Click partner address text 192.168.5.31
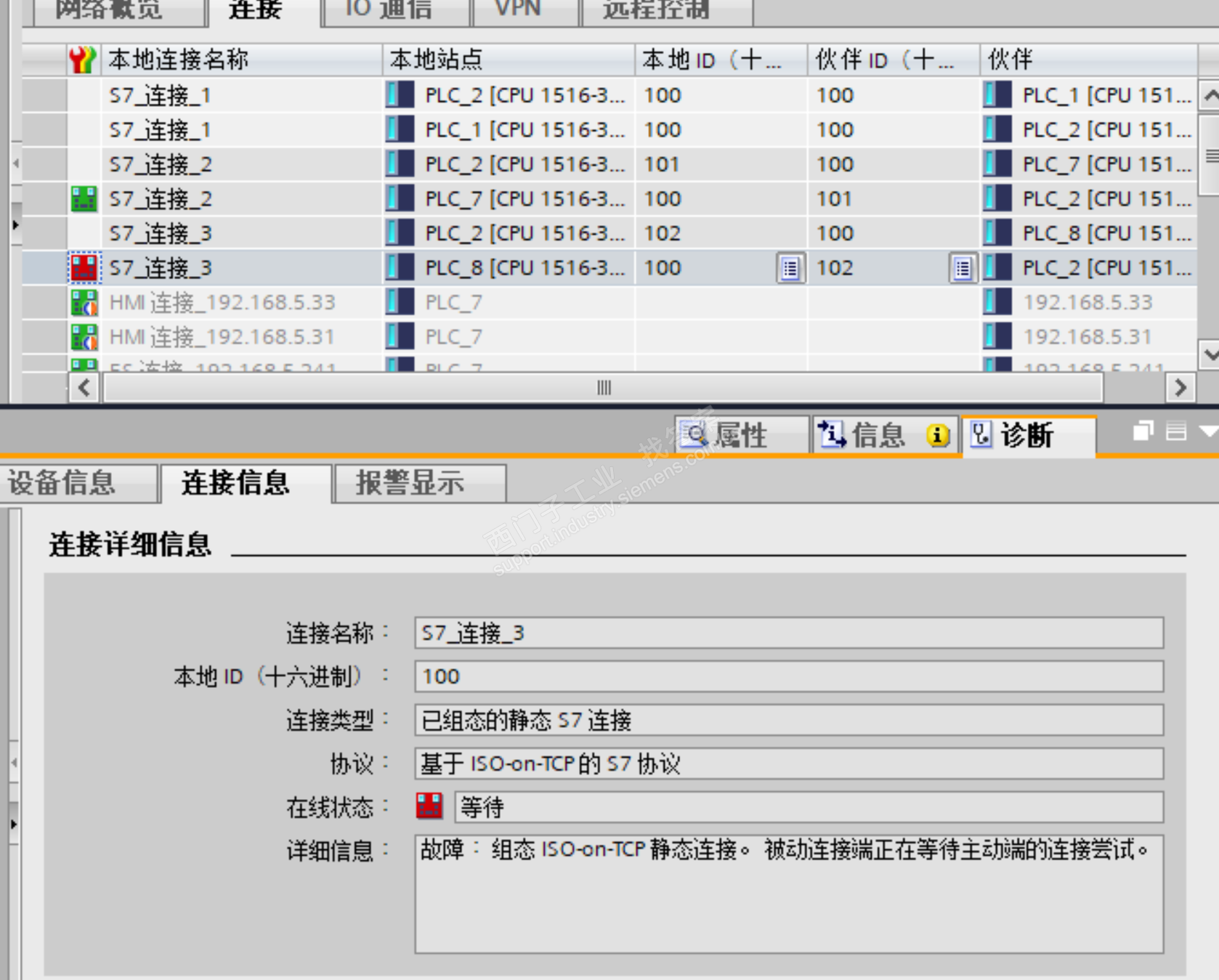 1088,336
